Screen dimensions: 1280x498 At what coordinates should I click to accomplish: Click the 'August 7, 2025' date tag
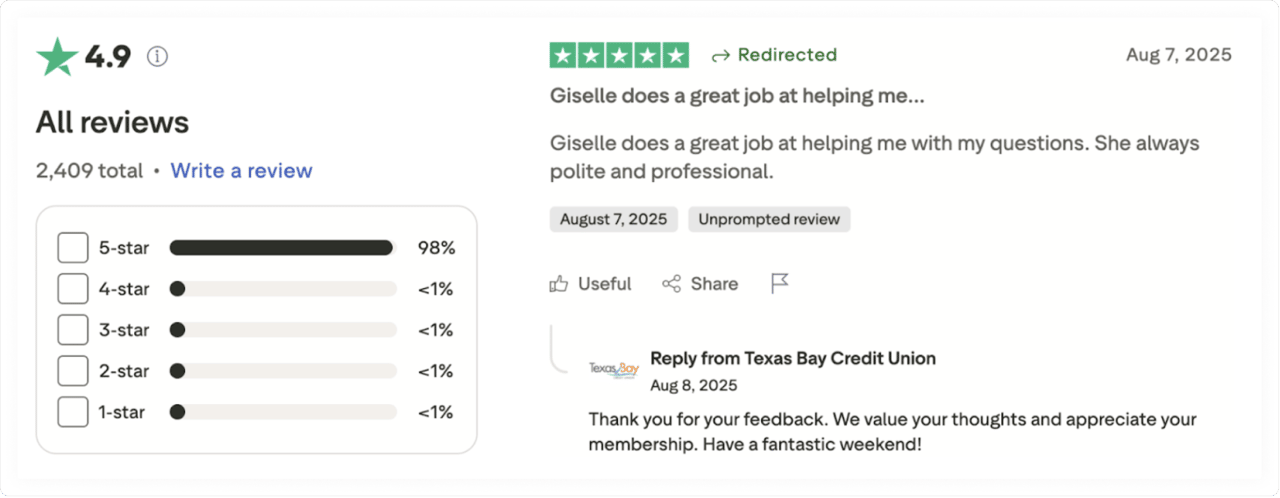tap(614, 220)
